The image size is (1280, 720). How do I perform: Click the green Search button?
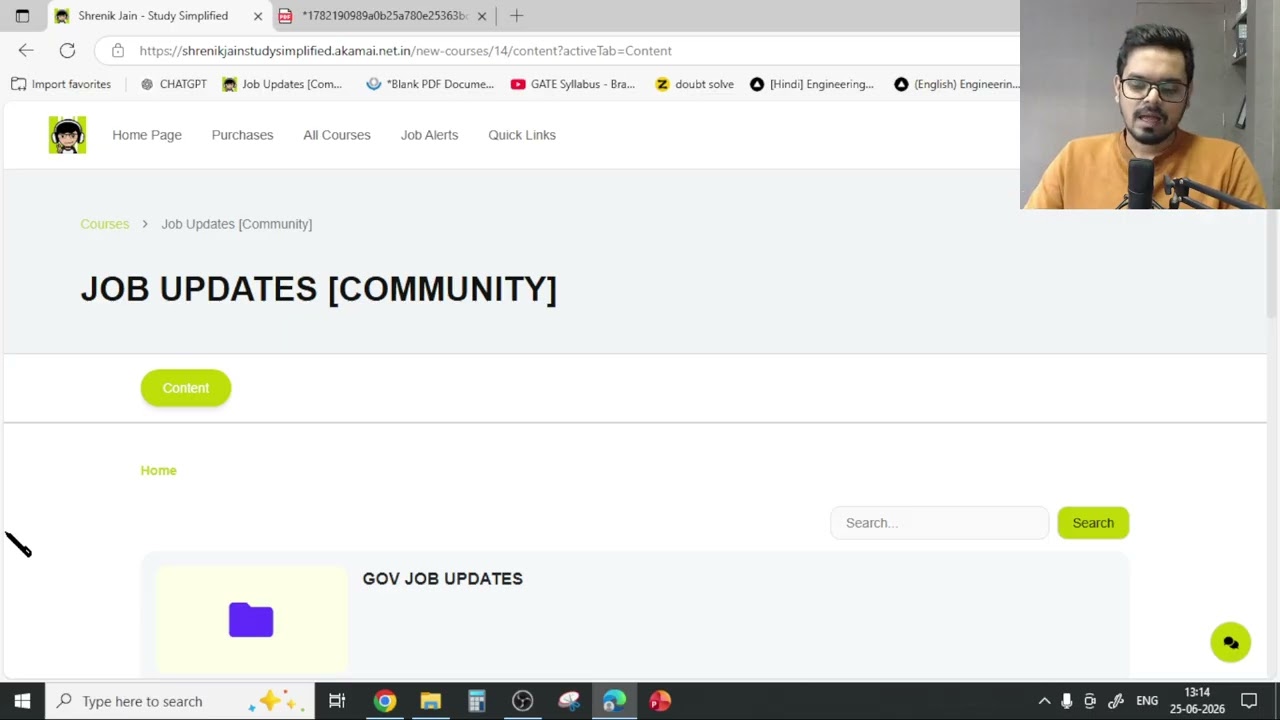tap(1093, 523)
